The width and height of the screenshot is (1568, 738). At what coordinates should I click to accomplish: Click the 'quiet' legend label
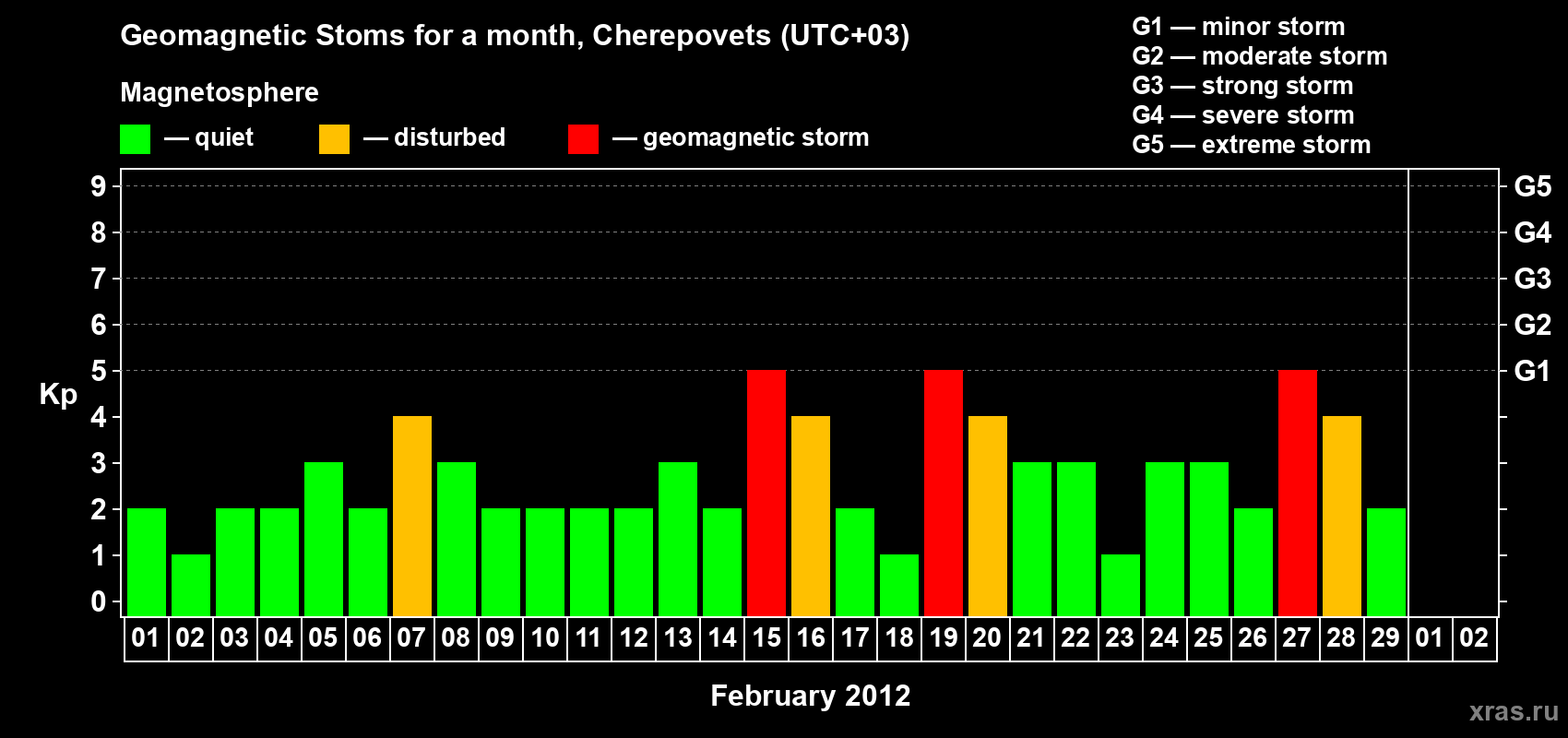224,137
